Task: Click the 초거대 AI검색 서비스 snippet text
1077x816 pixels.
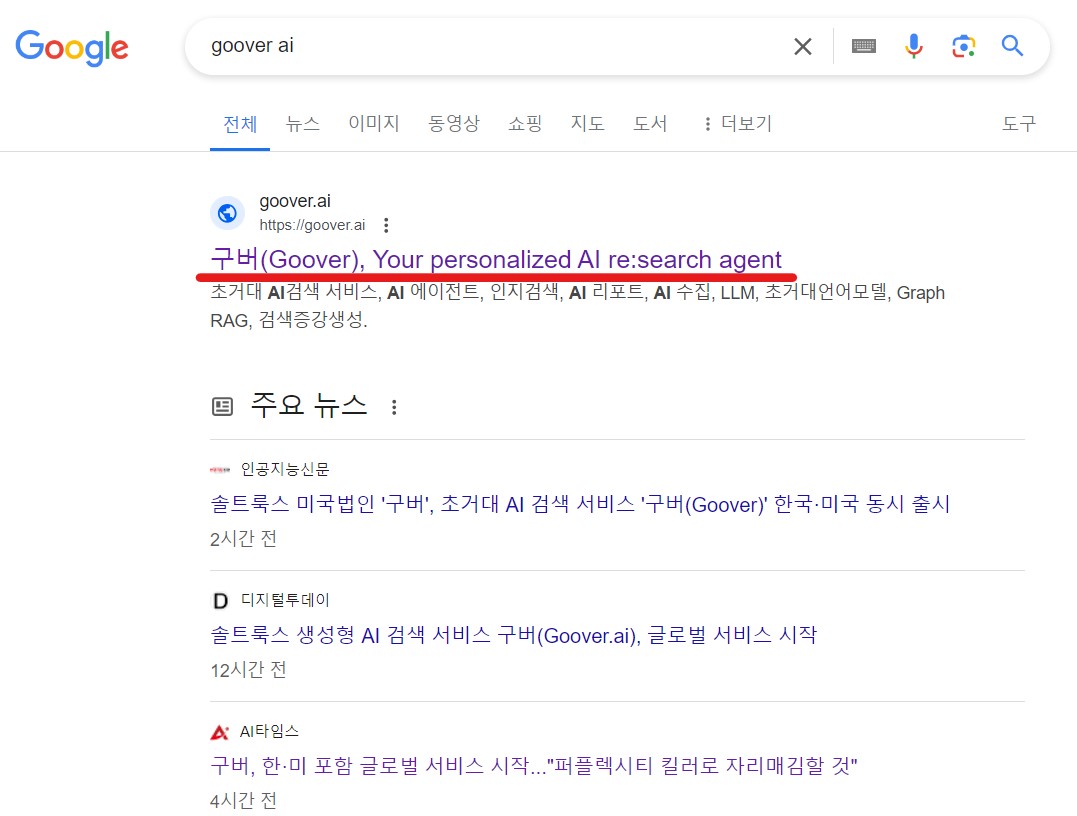Action: tap(577, 306)
